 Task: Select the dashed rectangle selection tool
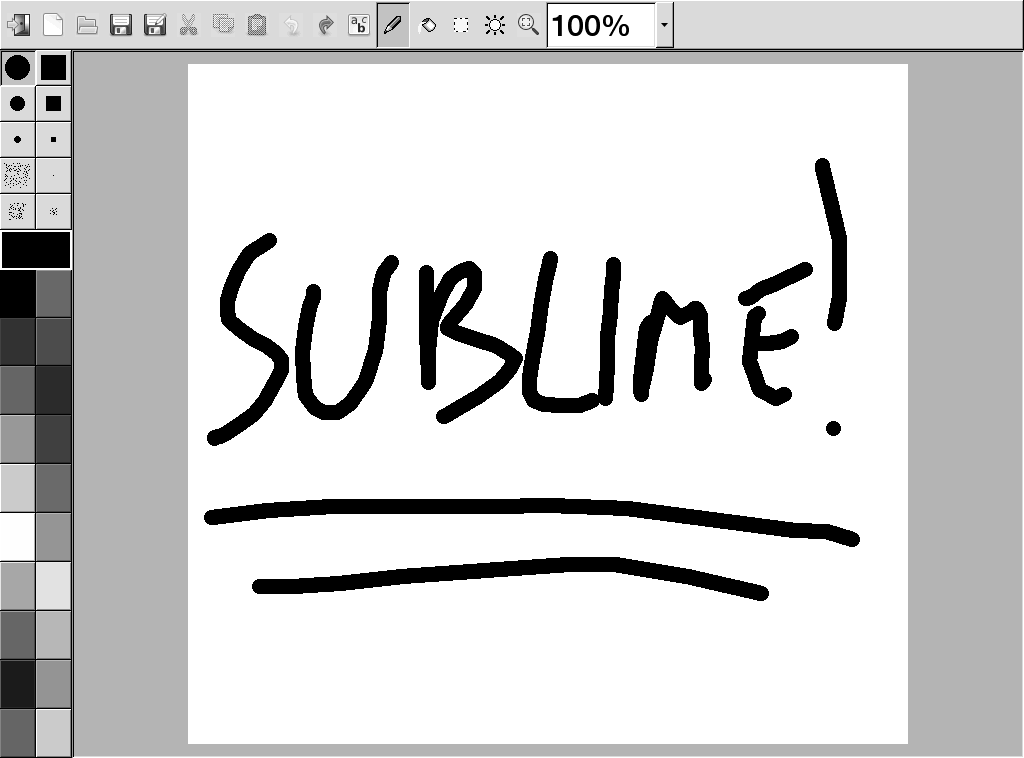(461, 25)
